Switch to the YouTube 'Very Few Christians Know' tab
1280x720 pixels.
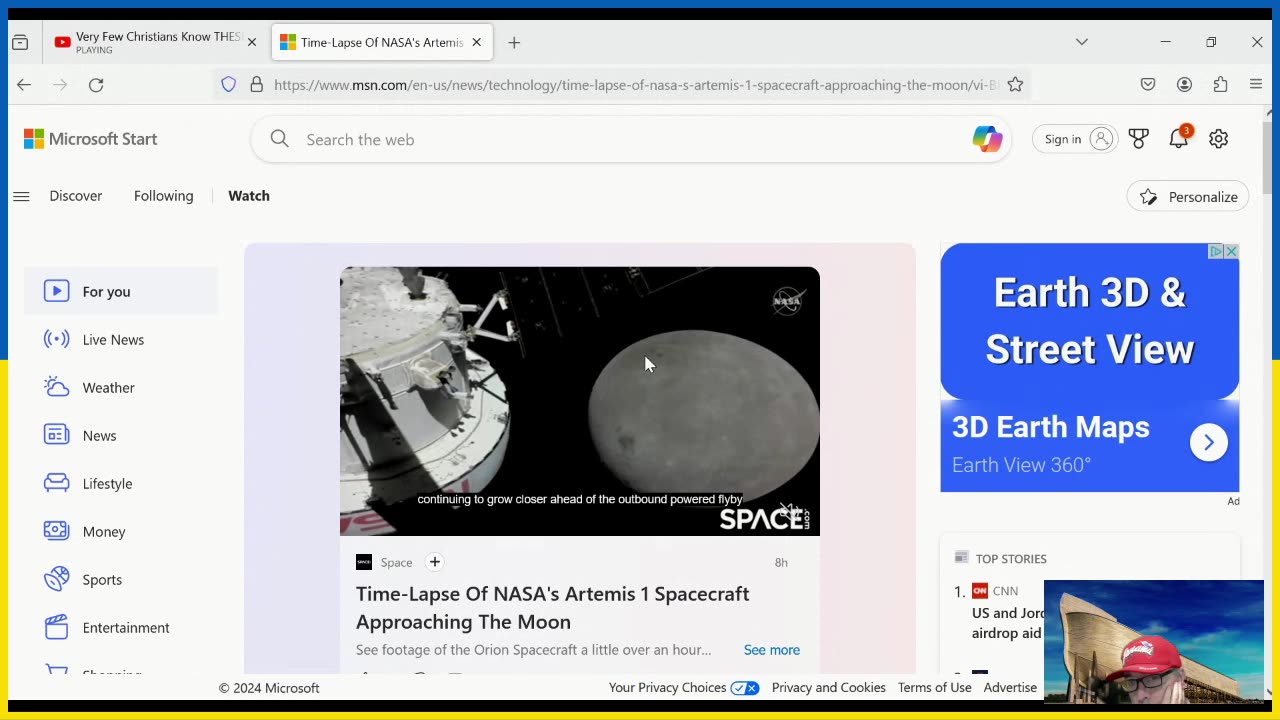(149, 42)
